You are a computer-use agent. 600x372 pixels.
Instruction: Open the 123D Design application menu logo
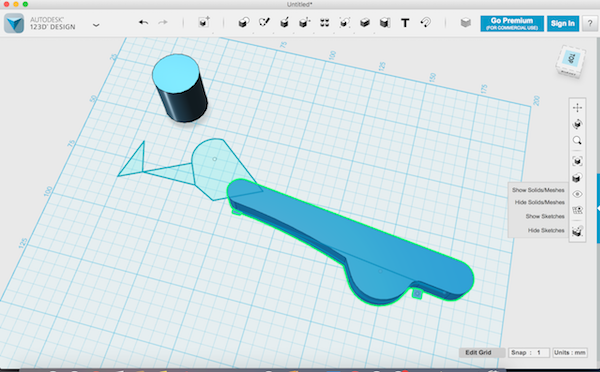14,23
